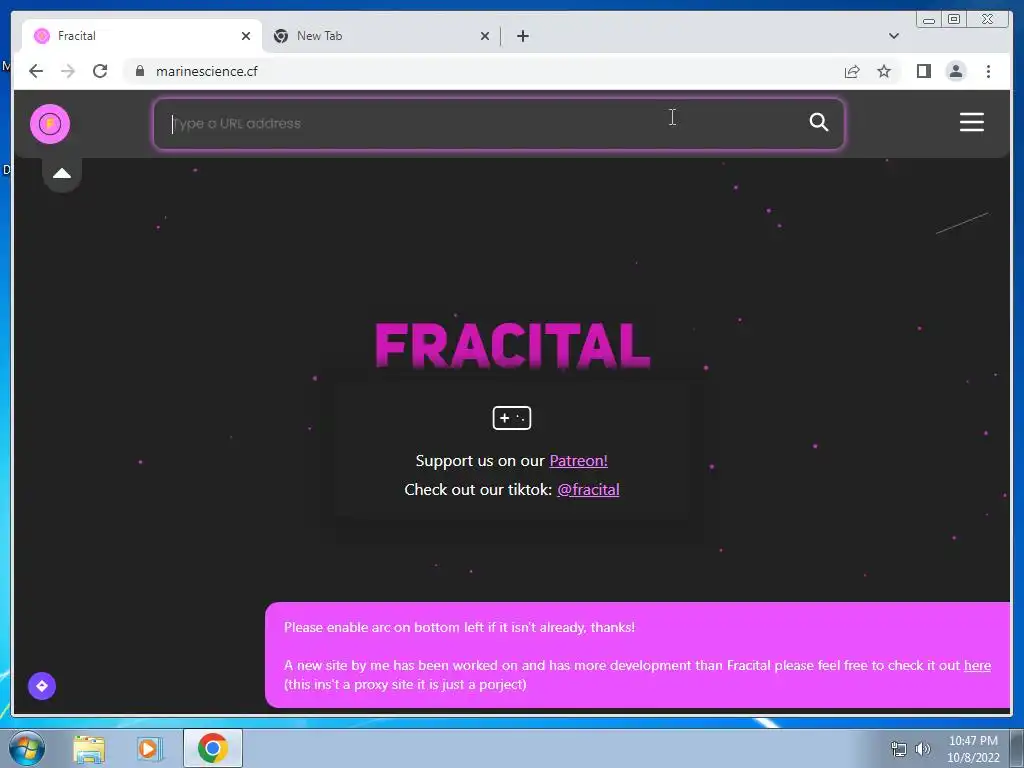The height and width of the screenshot is (768, 1024).
Task: Select the Fracital browser tab
Action: click(142, 36)
